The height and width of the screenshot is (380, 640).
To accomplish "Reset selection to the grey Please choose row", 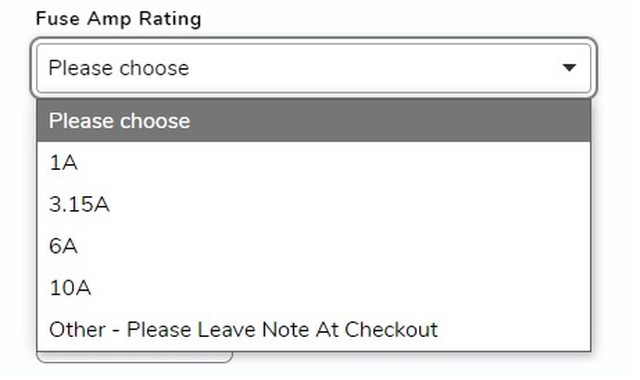I will (313, 121).
